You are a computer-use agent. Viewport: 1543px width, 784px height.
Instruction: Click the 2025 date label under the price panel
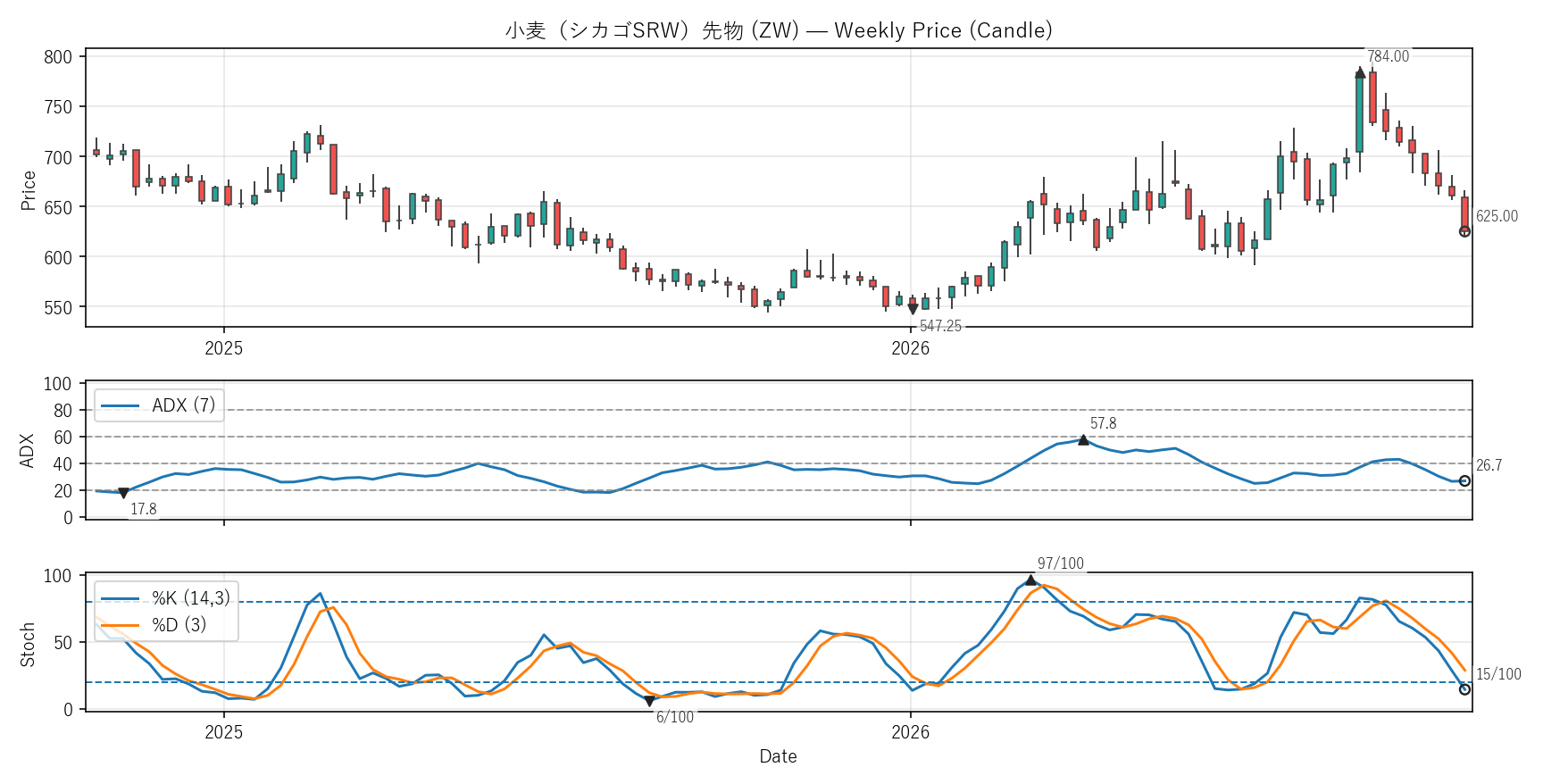click(x=223, y=348)
